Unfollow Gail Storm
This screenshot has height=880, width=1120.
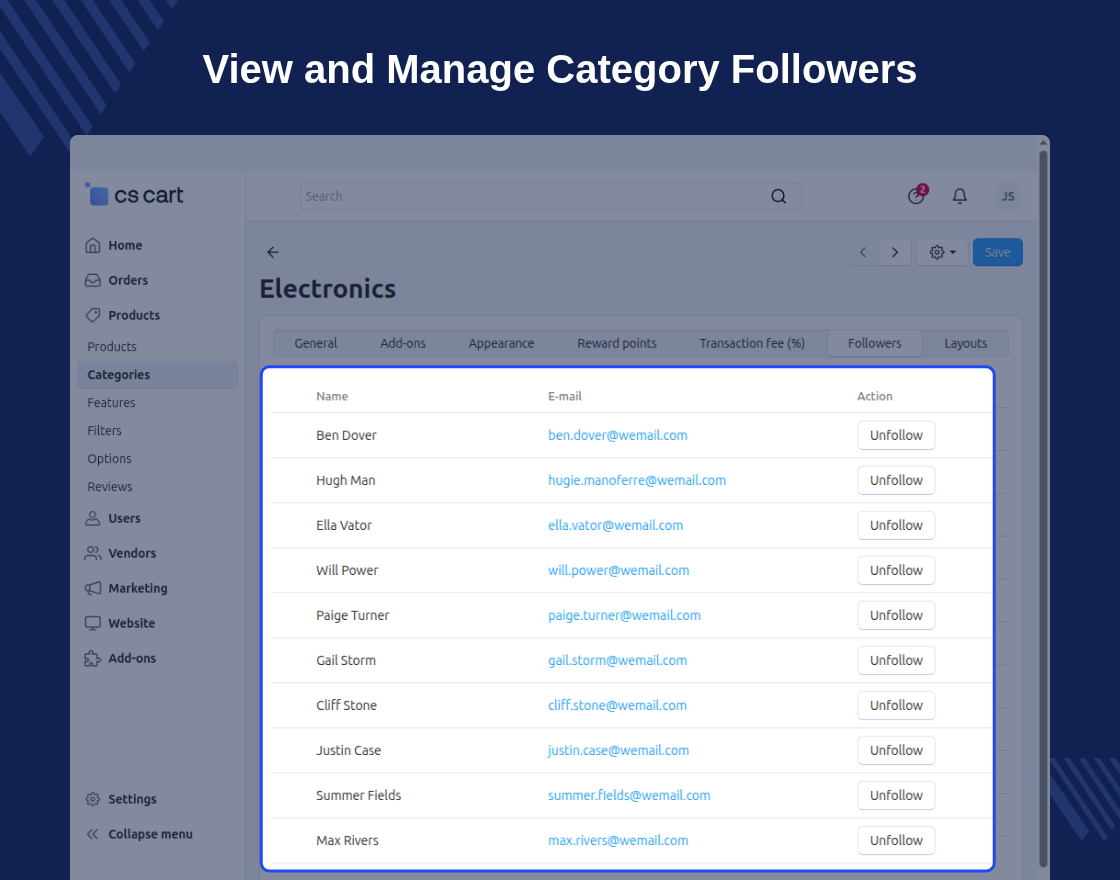click(896, 660)
